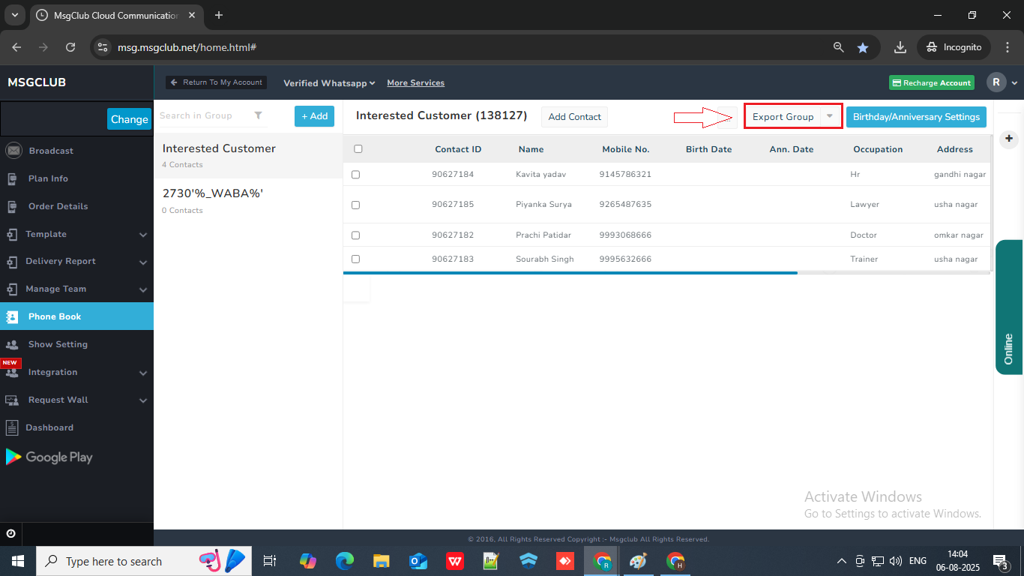Switch to MsgClub Cloud Communication tab
This screenshot has height=576, width=1024.
click(116, 15)
